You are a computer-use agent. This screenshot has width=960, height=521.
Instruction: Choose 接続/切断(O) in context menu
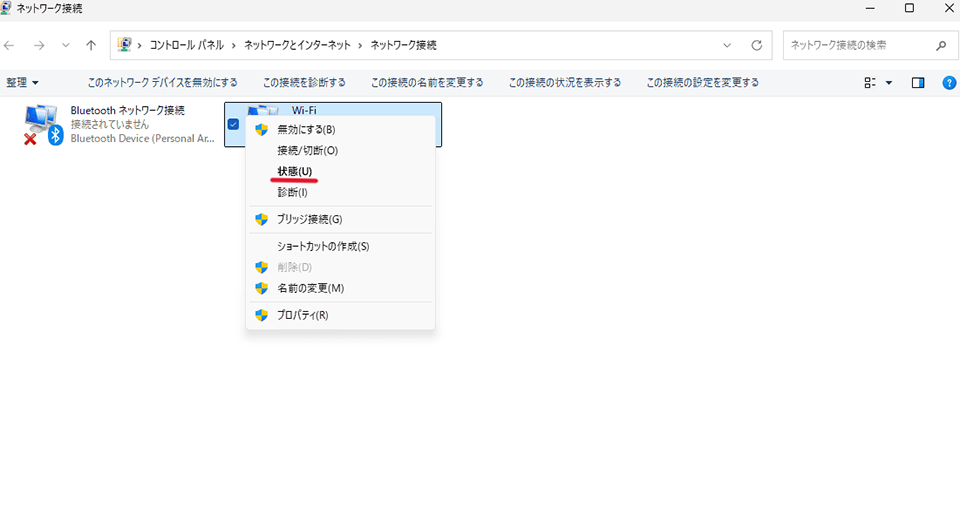pyautogui.click(x=340, y=151)
